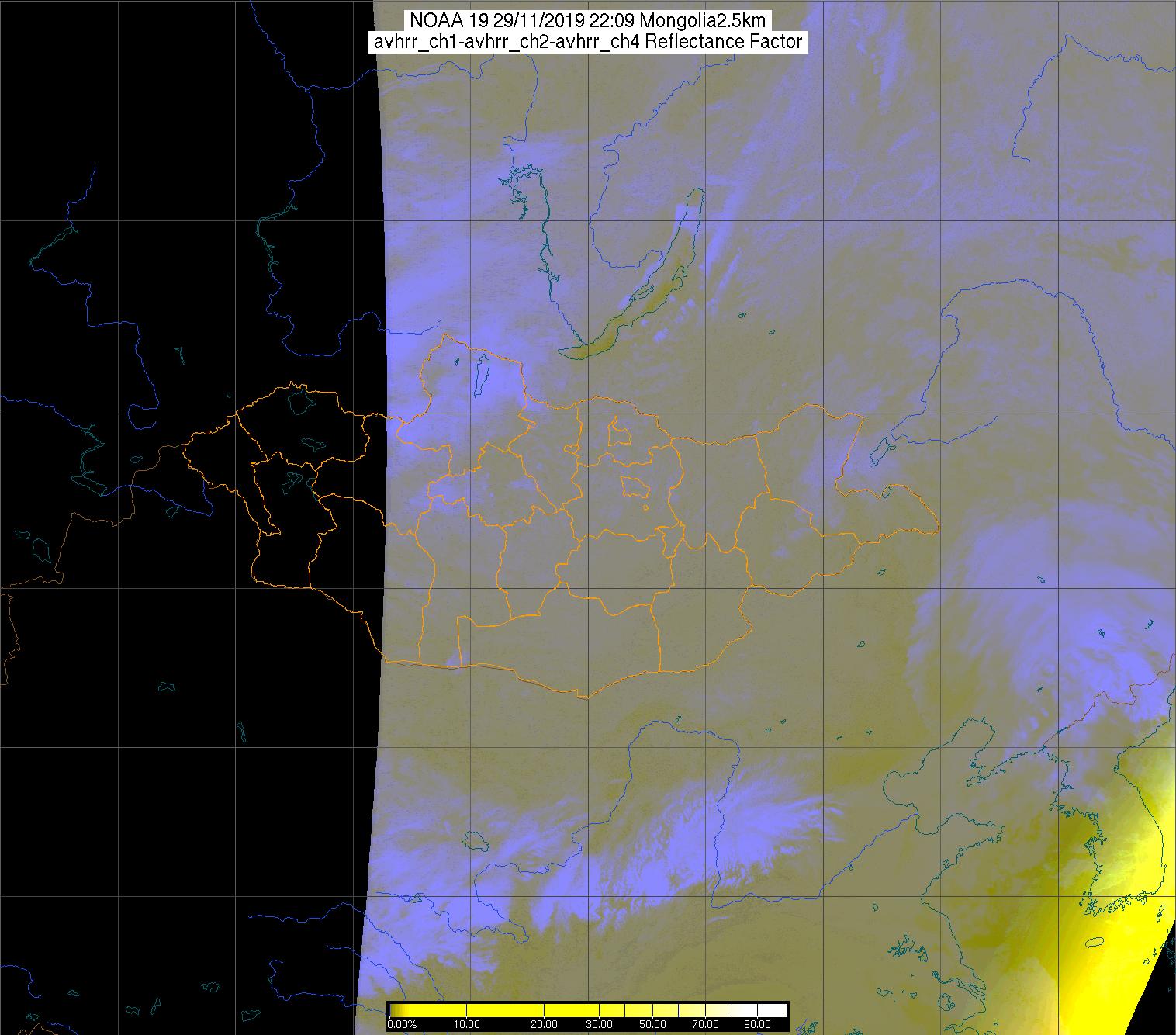The image size is (1176, 1035).
Task: Click the "0.00%" color bar label
Action: click(x=402, y=1024)
